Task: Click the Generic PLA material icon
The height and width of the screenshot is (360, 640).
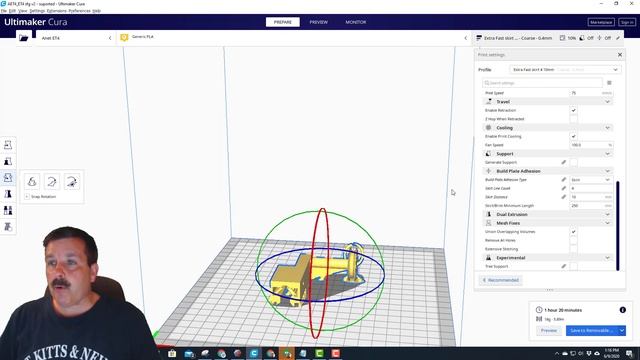Action: (x=124, y=38)
